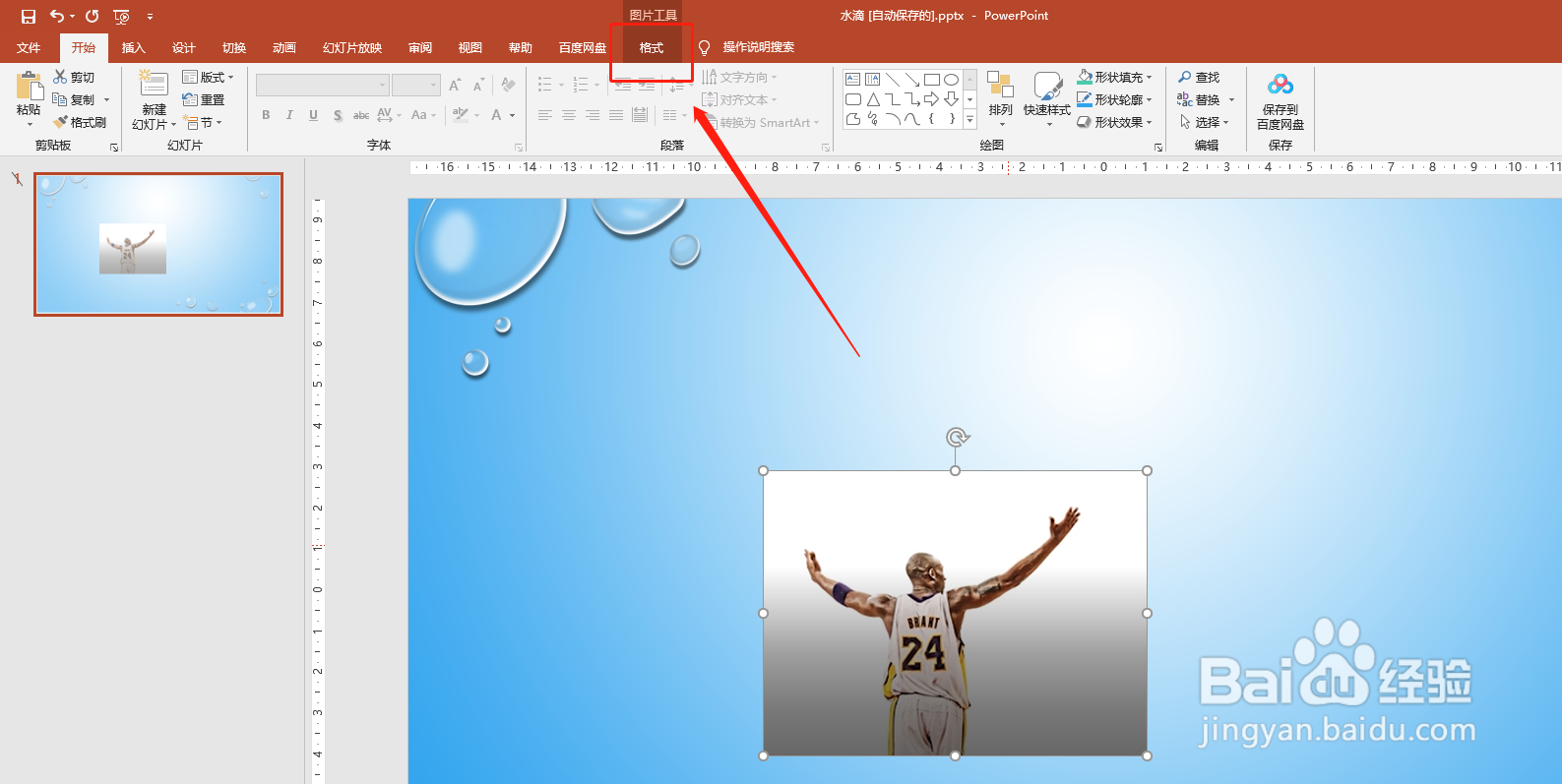
Task: Open the 幻灯片放映 (Slide Show) tab
Action: (351, 47)
